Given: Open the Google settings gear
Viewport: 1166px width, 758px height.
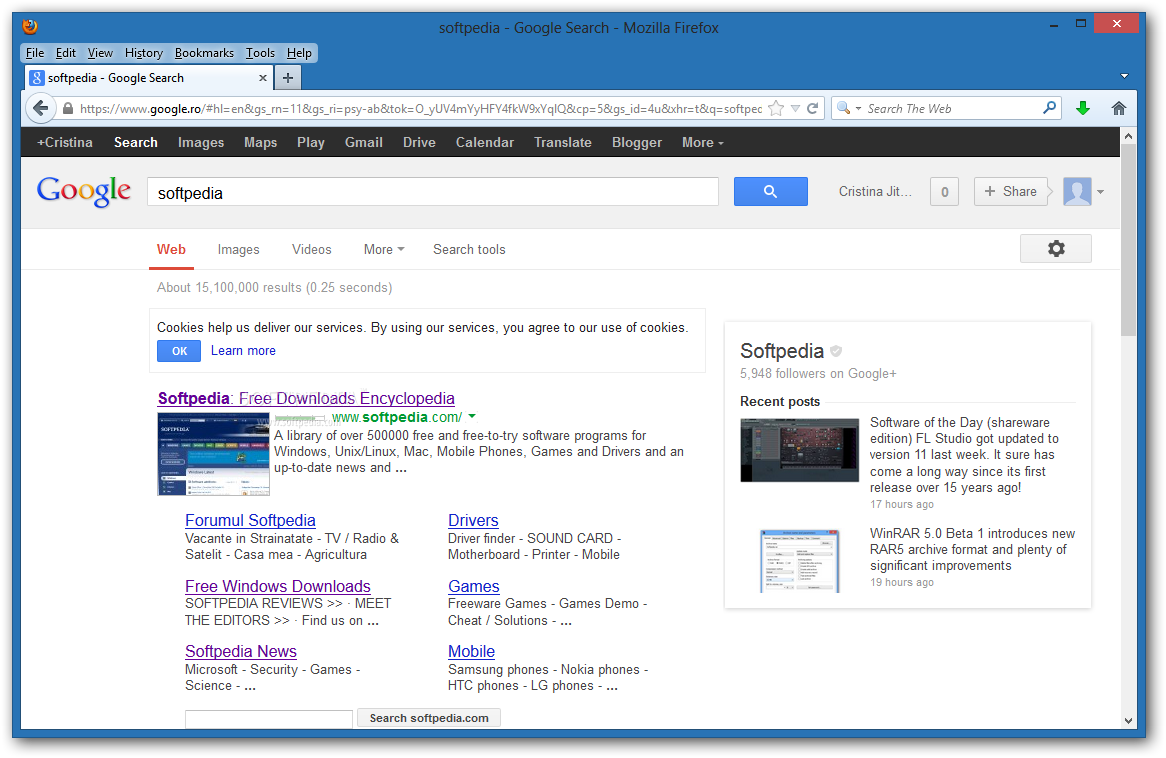Looking at the screenshot, I should (1056, 248).
